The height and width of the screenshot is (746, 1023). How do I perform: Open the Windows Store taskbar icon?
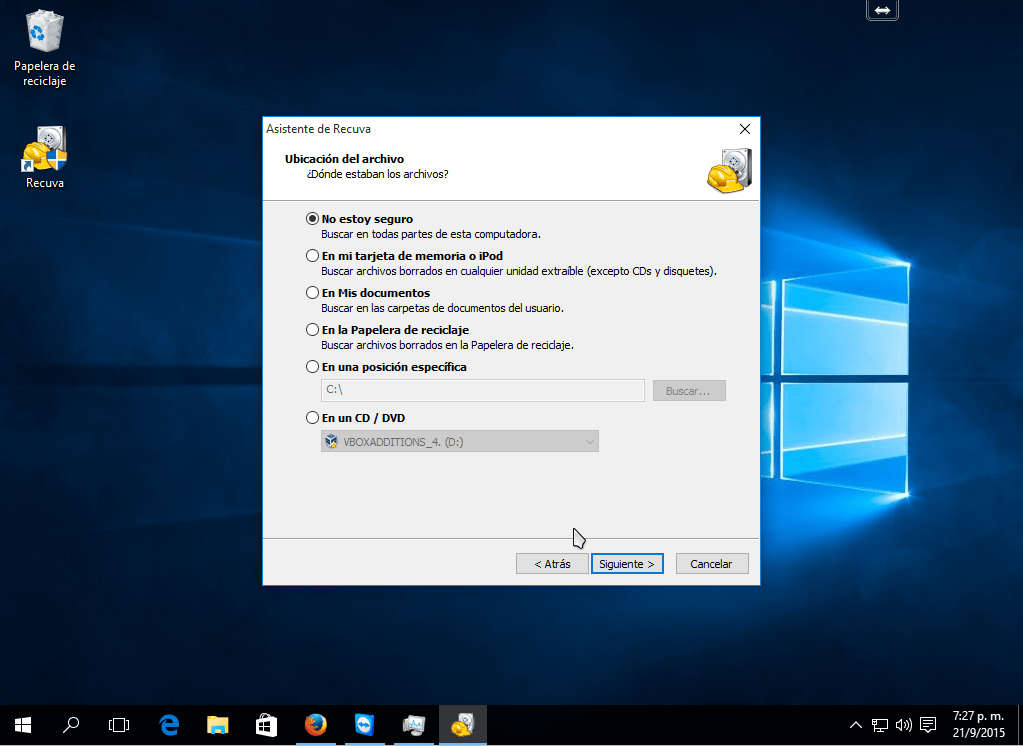tap(266, 724)
